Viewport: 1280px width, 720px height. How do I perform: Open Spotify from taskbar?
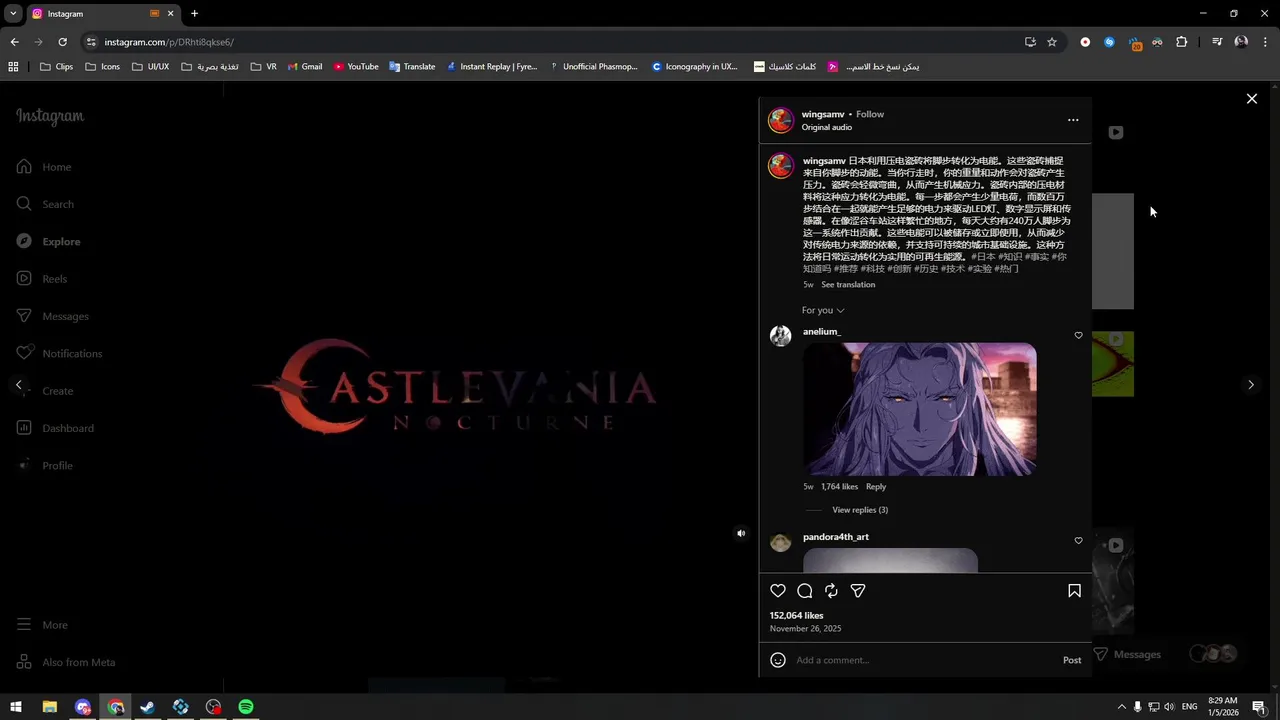246,707
